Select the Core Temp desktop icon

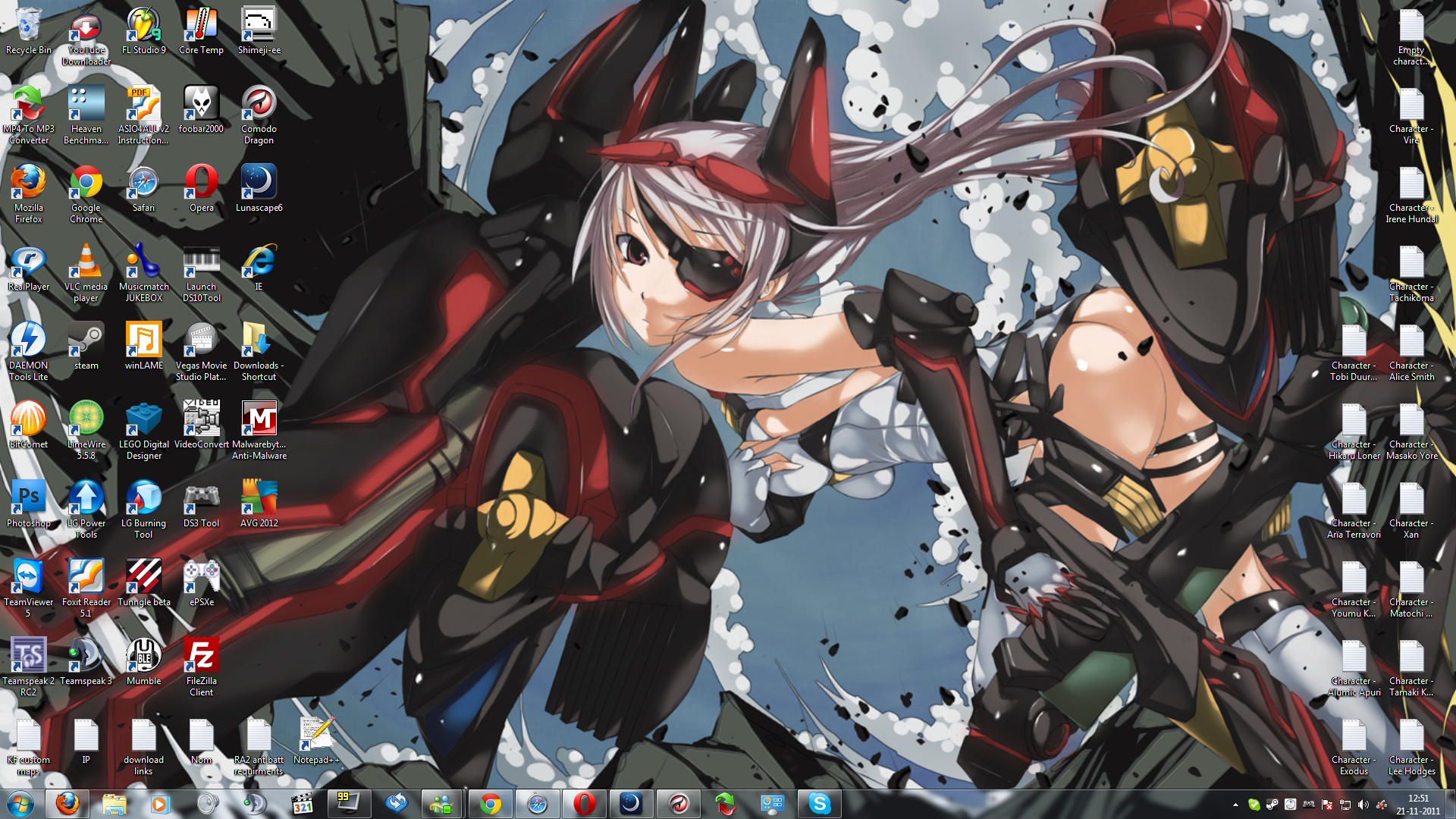[x=202, y=32]
